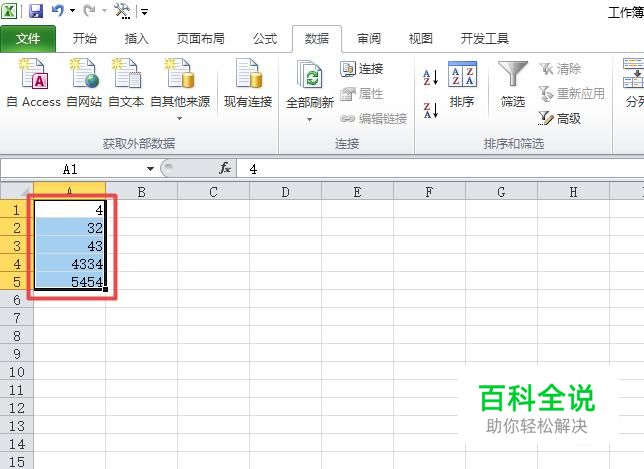Viewport: 644px width, 469px height.
Task: Switch to the 开始 (Home) tab
Action: click(85, 39)
